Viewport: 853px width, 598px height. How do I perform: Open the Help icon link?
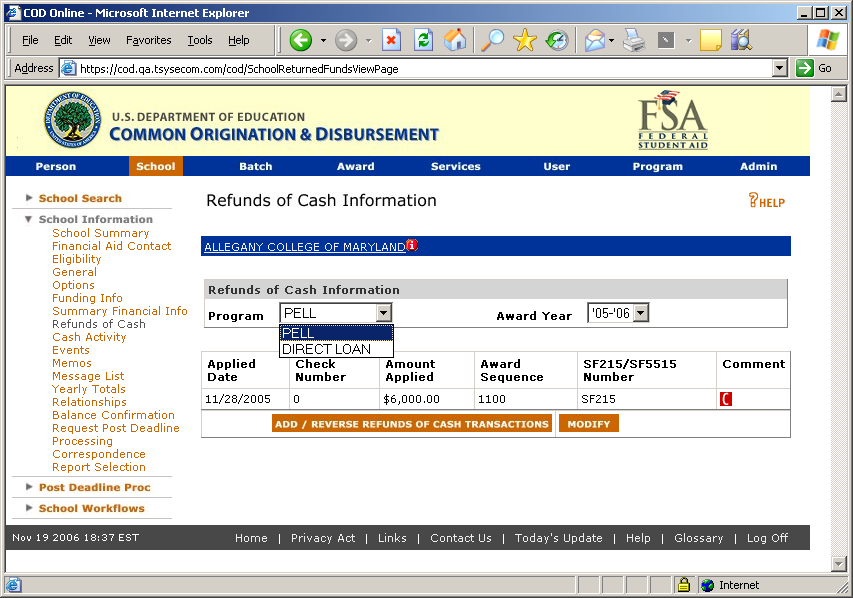point(766,201)
